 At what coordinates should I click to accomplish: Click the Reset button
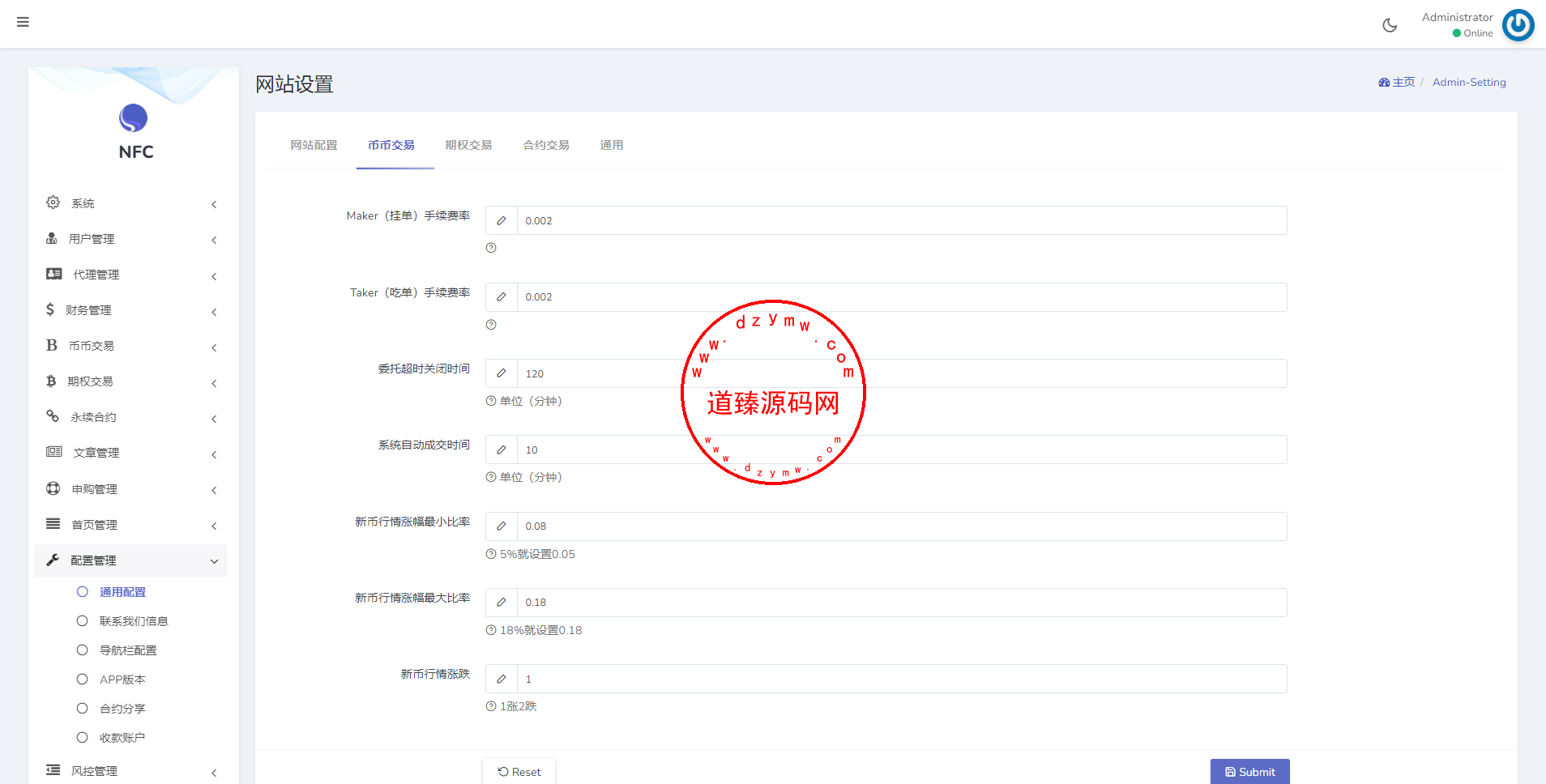pyautogui.click(x=519, y=772)
